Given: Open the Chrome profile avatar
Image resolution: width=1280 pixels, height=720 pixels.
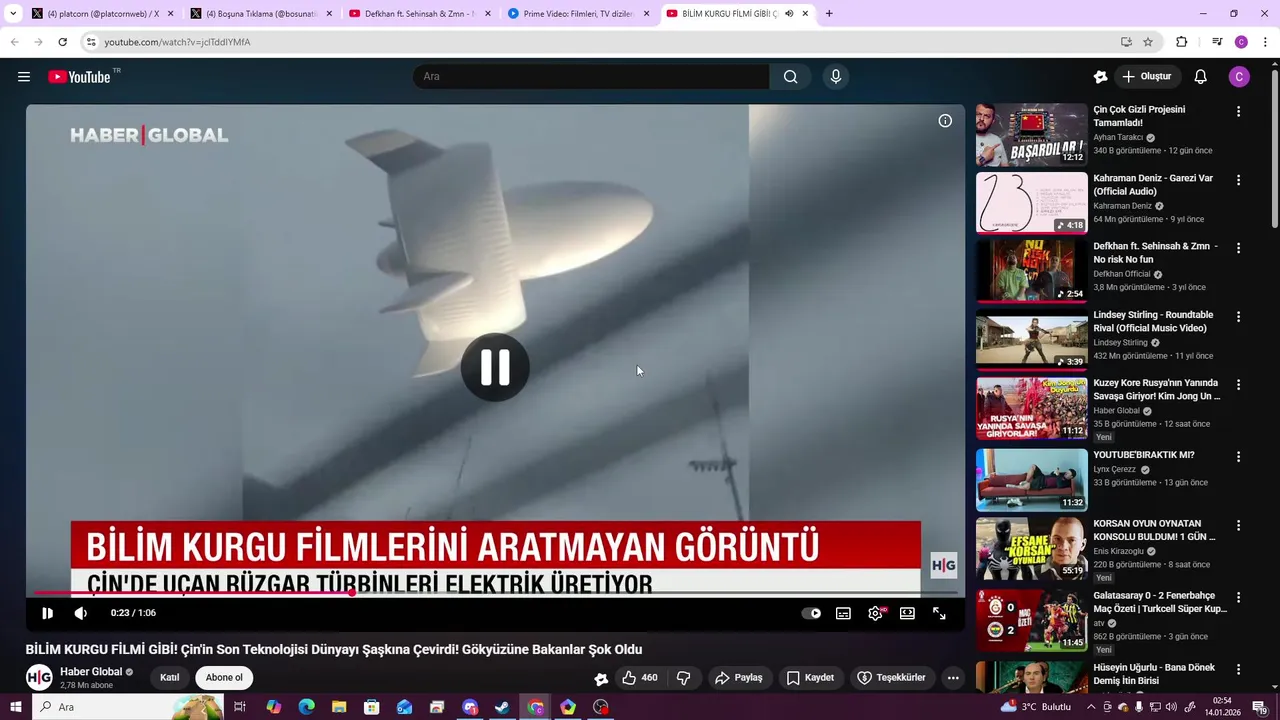Looking at the screenshot, I should [x=1241, y=42].
